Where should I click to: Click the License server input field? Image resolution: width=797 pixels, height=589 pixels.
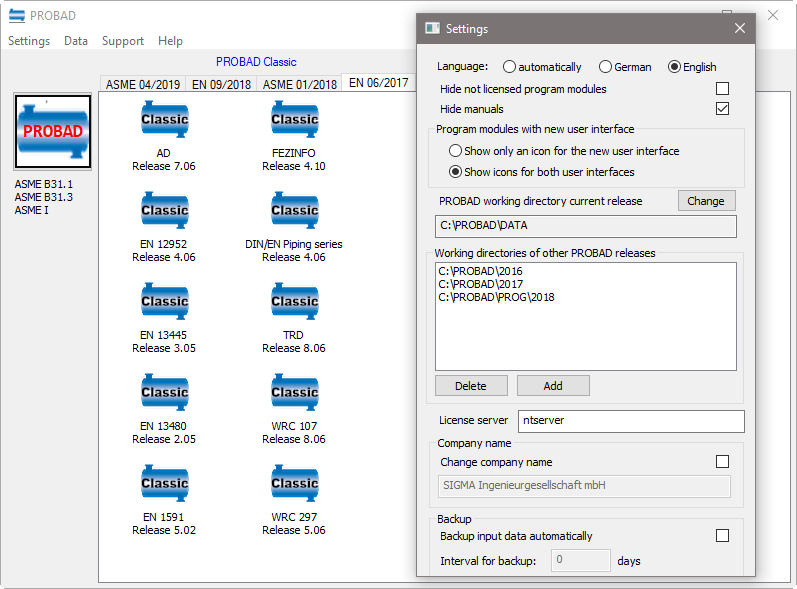pos(631,421)
